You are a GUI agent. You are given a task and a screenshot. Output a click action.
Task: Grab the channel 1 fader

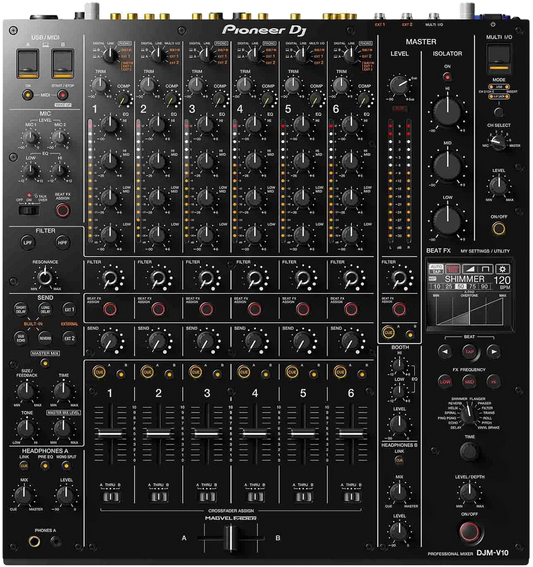(x=110, y=434)
